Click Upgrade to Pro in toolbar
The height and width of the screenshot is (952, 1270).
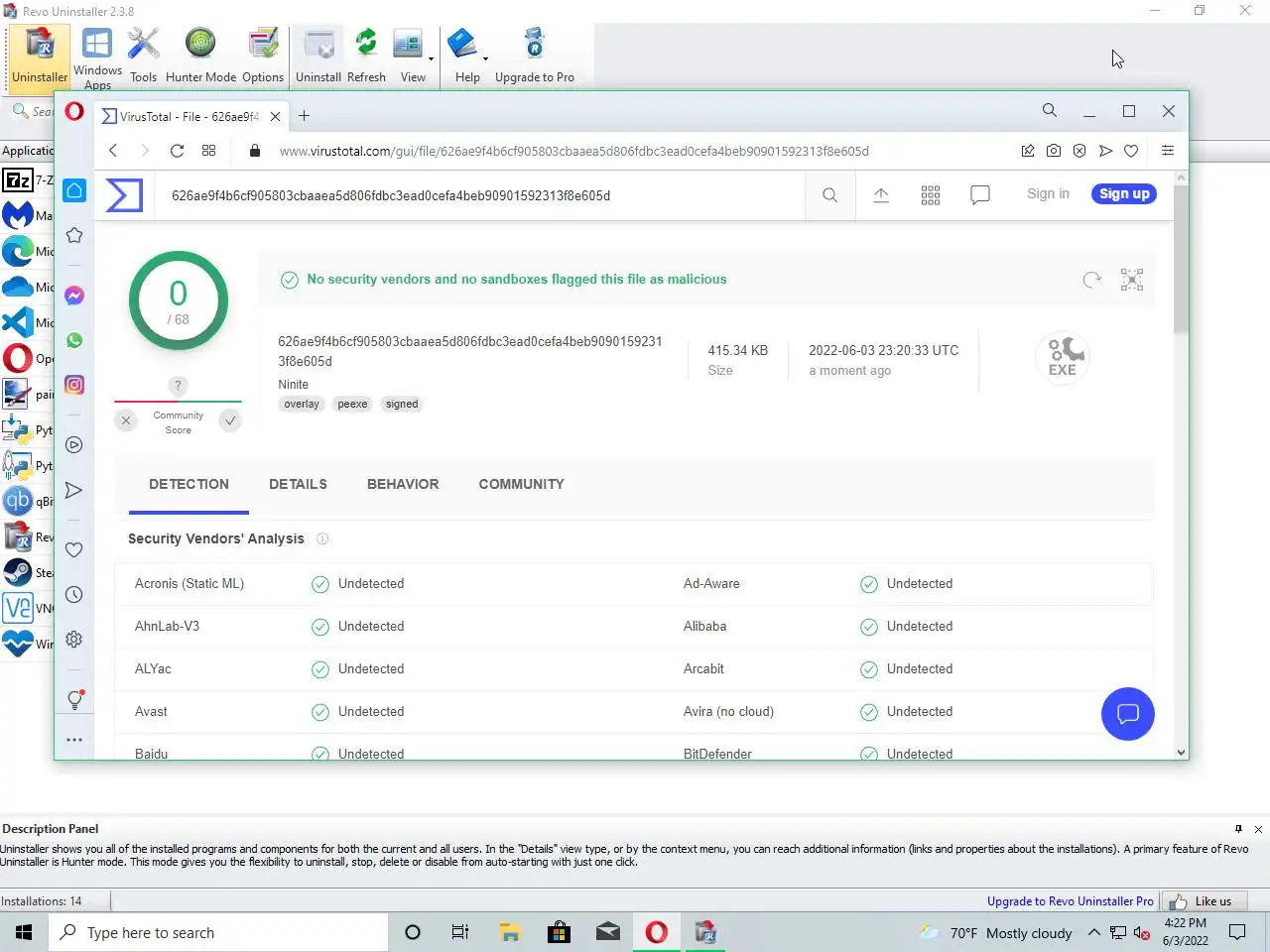tap(534, 58)
